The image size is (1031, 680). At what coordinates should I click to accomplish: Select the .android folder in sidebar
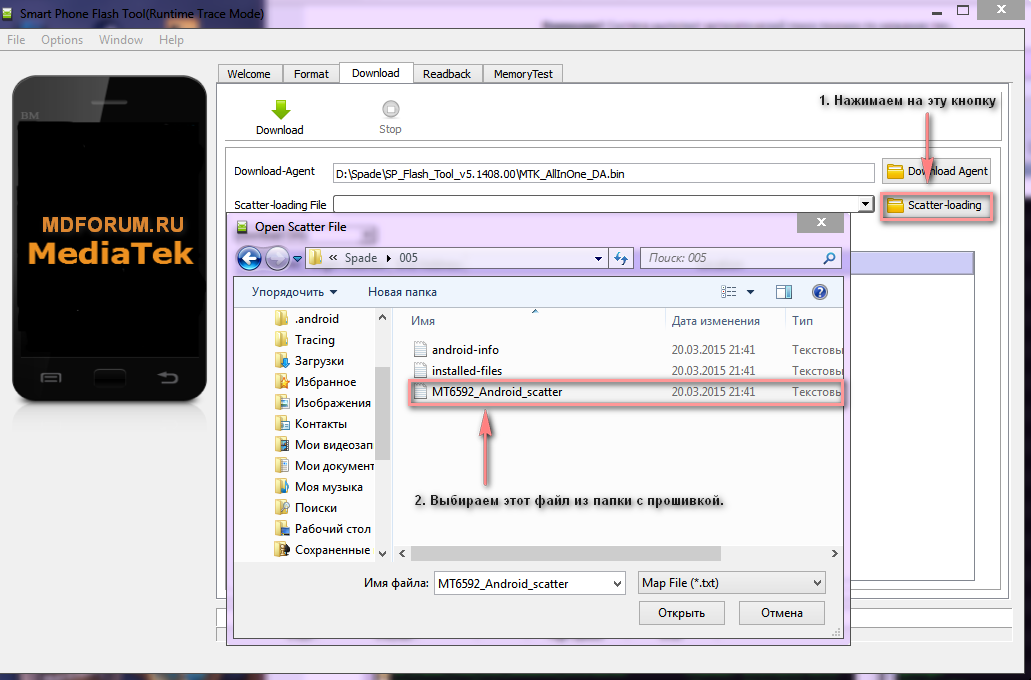[307, 319]
